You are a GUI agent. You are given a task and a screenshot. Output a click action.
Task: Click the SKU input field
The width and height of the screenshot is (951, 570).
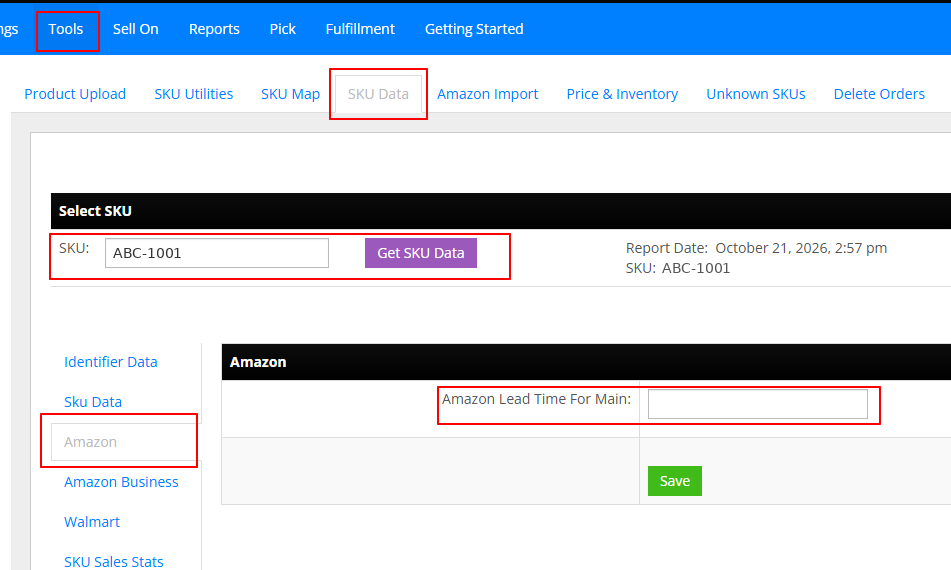click(217, 253)
